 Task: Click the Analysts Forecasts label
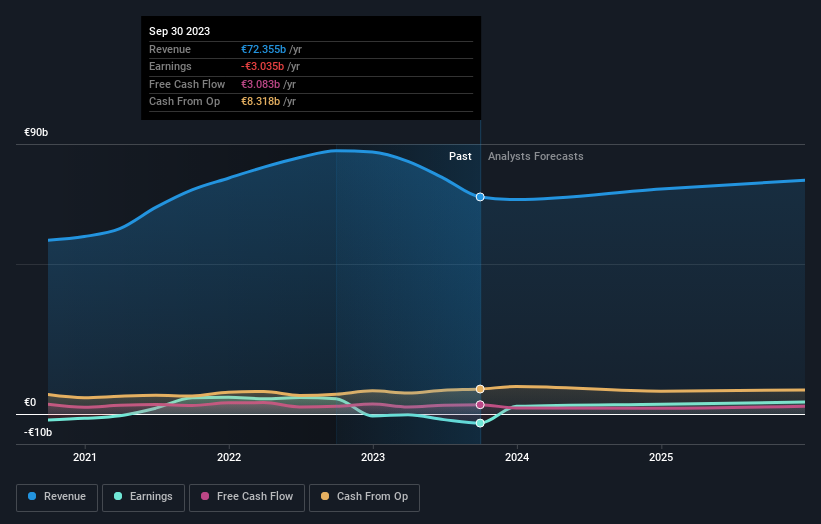[x=536, y=156]
